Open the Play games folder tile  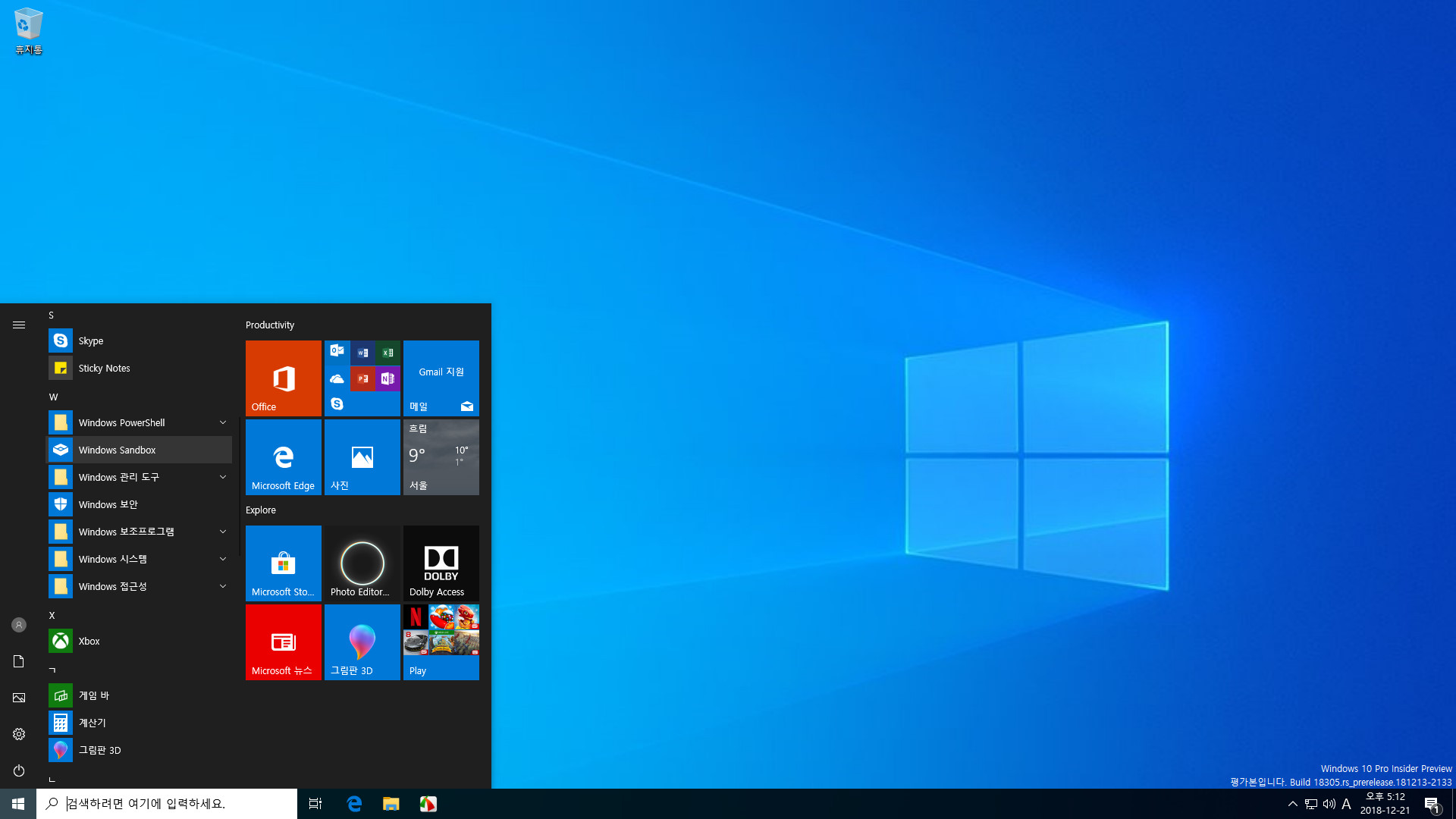tap(441, 642)
